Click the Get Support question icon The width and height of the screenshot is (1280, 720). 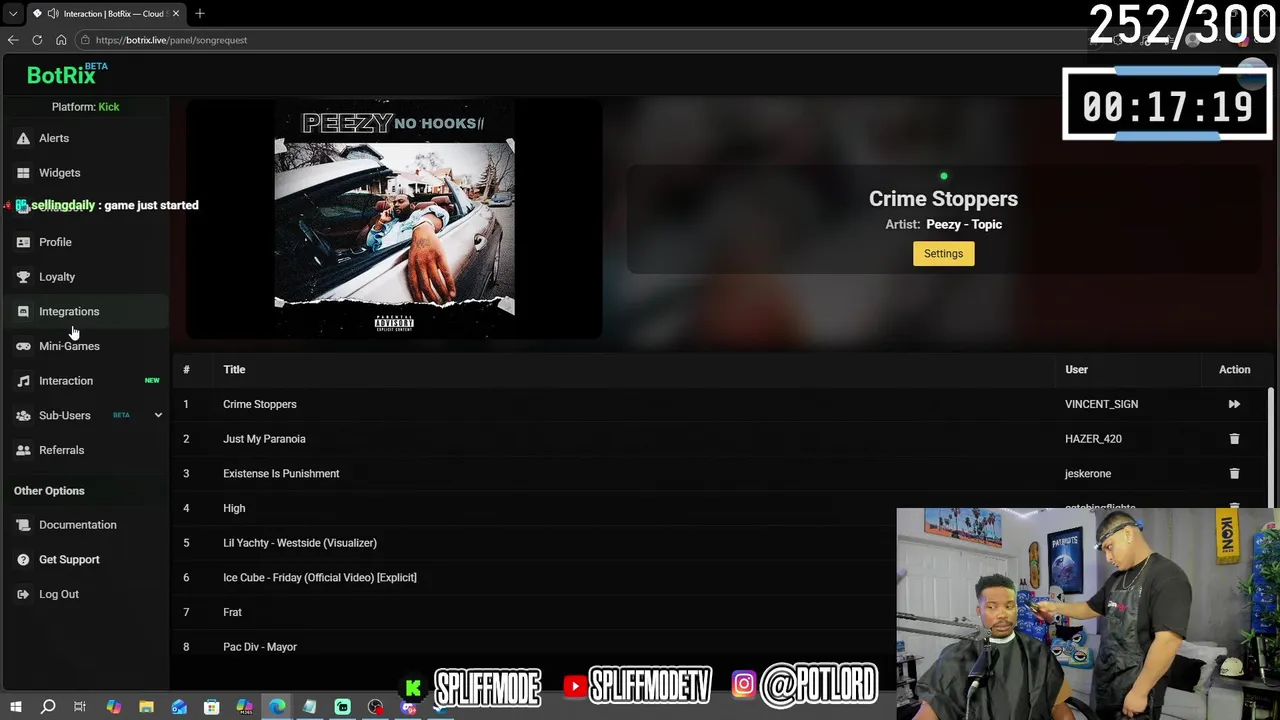pos(23,560)
